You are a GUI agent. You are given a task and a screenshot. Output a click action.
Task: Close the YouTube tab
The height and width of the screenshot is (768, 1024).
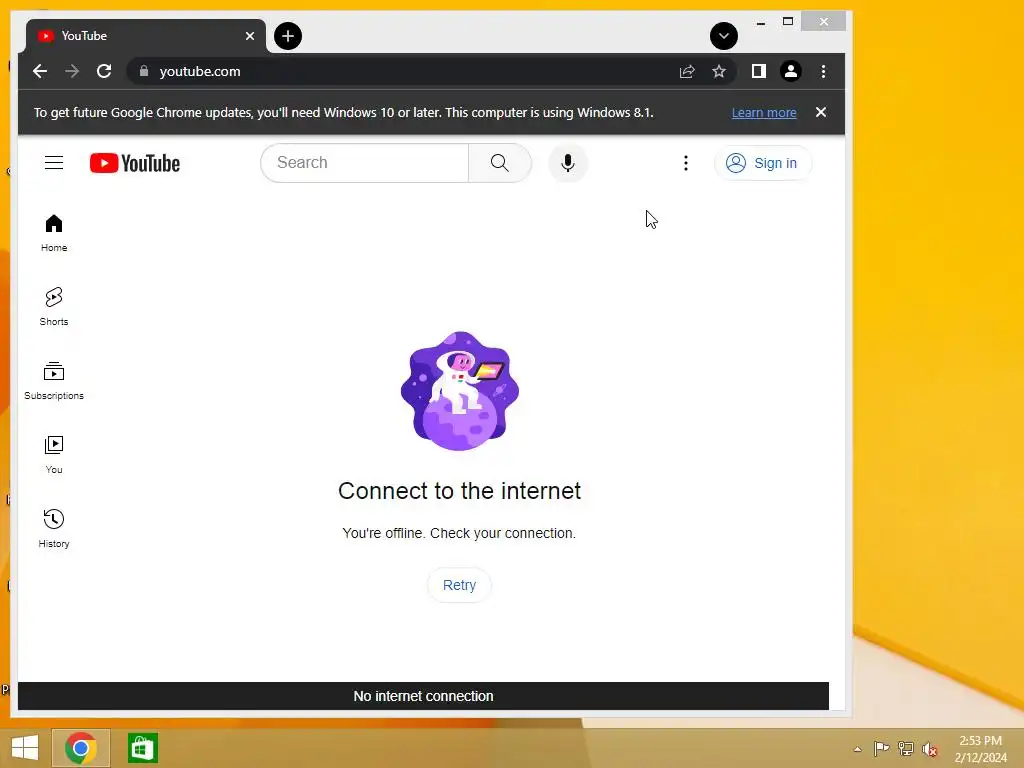tap(249, 36)
